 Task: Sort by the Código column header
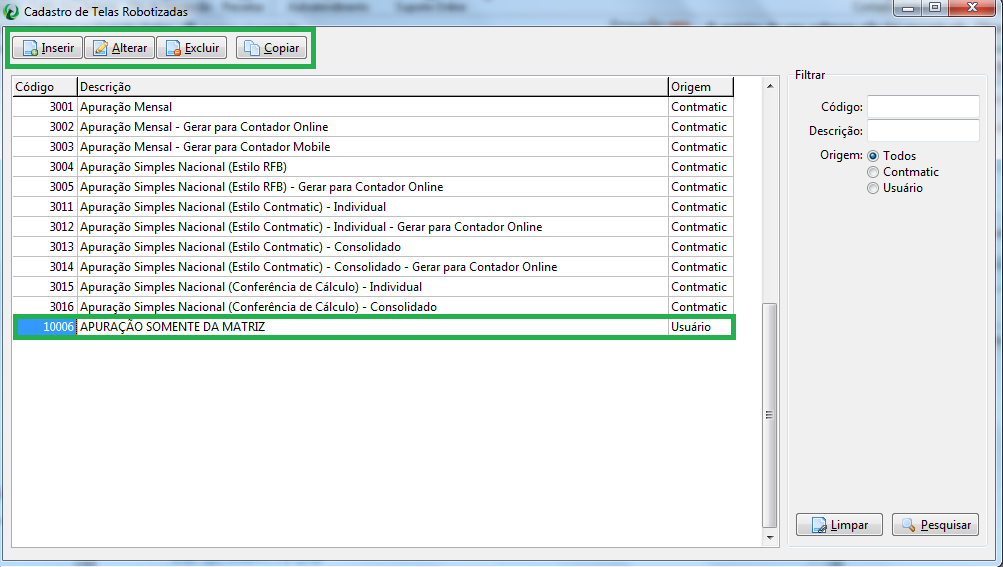[x=45, y=86]
